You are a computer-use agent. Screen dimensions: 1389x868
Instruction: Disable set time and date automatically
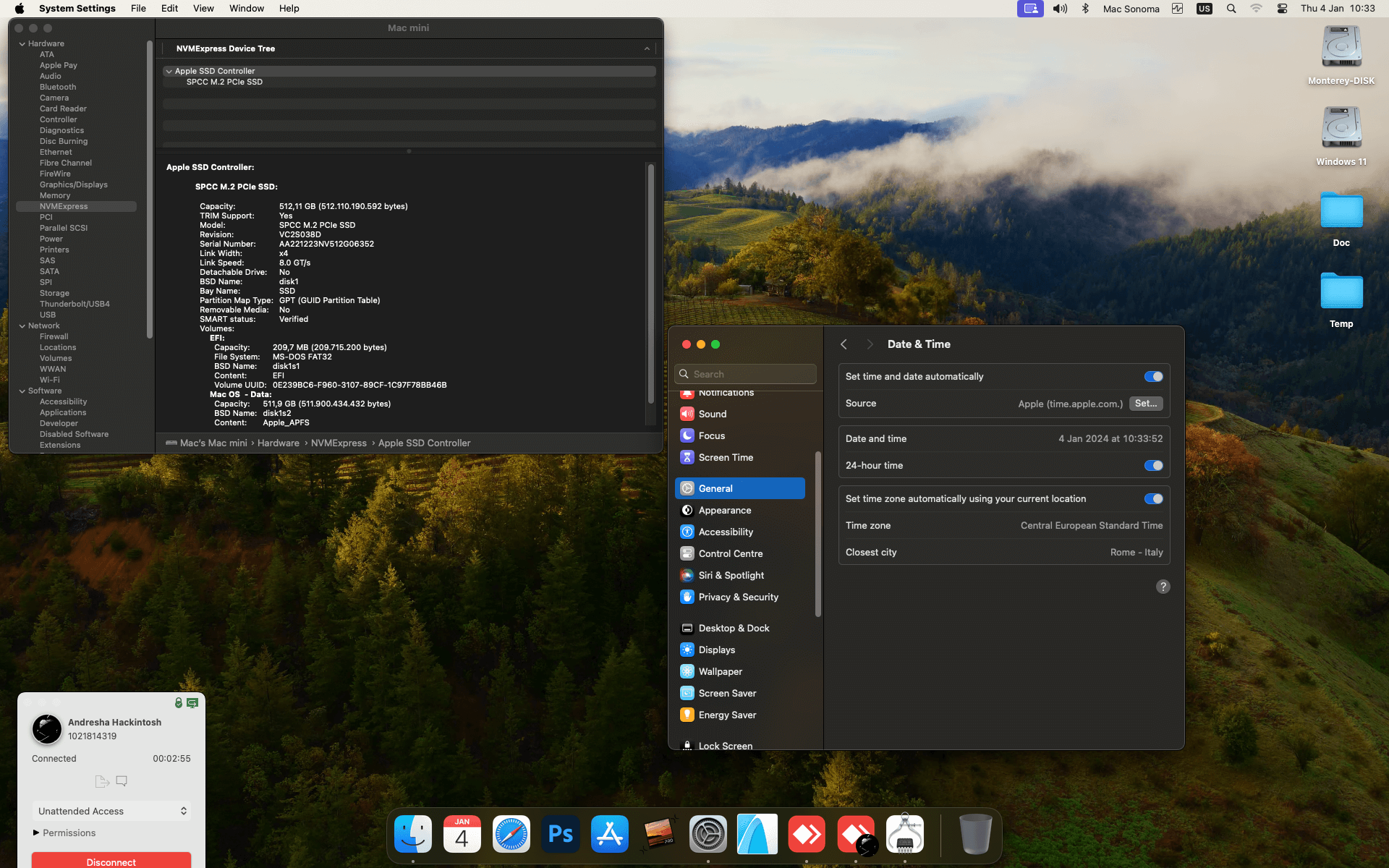click(x=1153, y=376)
